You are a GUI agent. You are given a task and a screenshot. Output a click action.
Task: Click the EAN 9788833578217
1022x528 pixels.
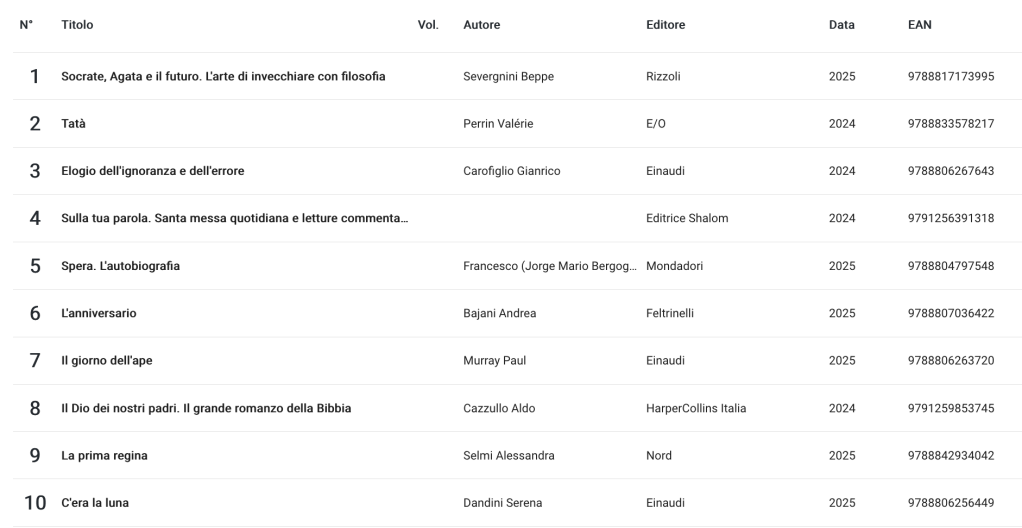point(944,124)
